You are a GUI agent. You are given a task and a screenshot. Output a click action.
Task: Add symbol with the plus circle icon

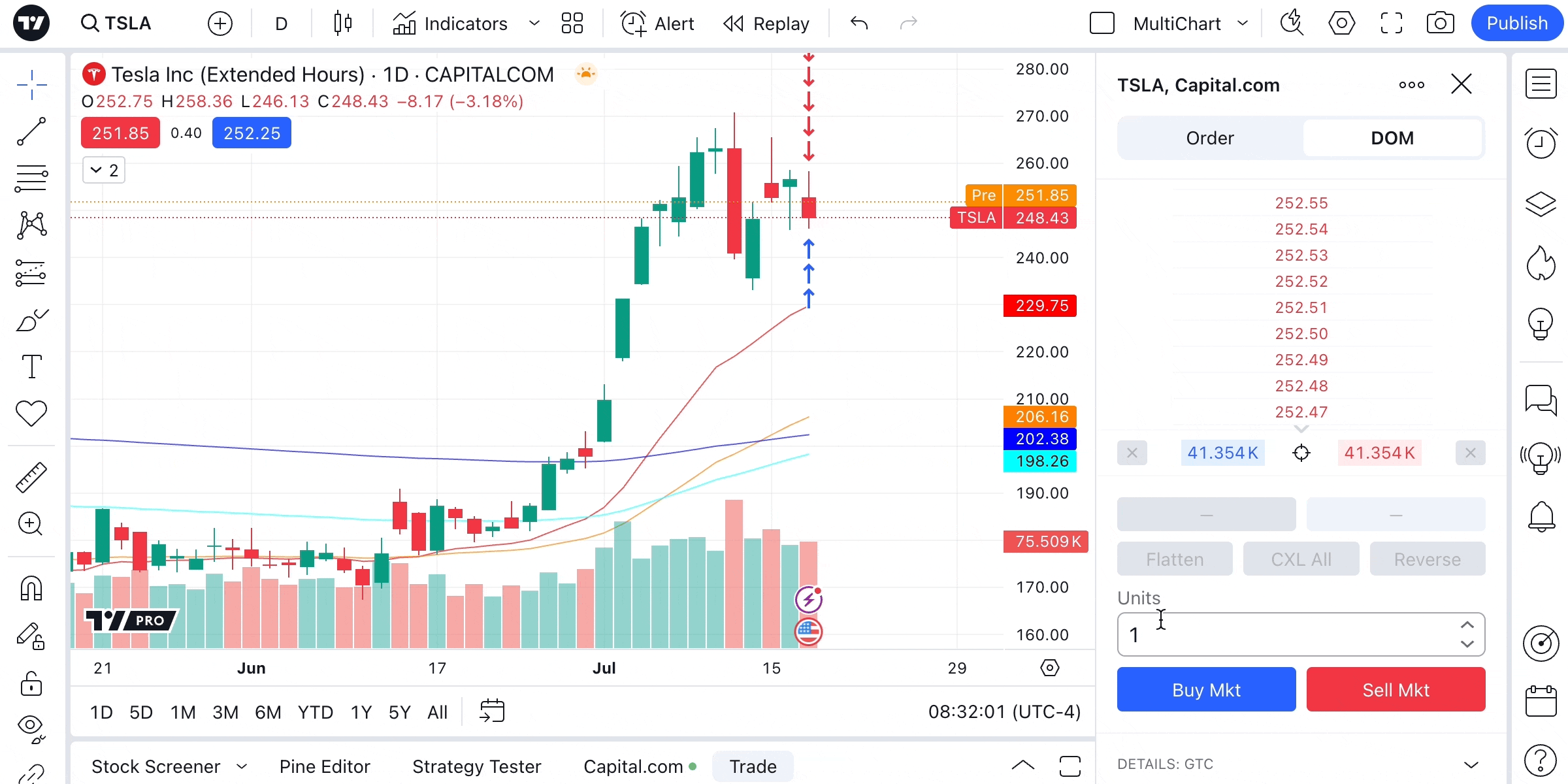(x=220, y=24)
